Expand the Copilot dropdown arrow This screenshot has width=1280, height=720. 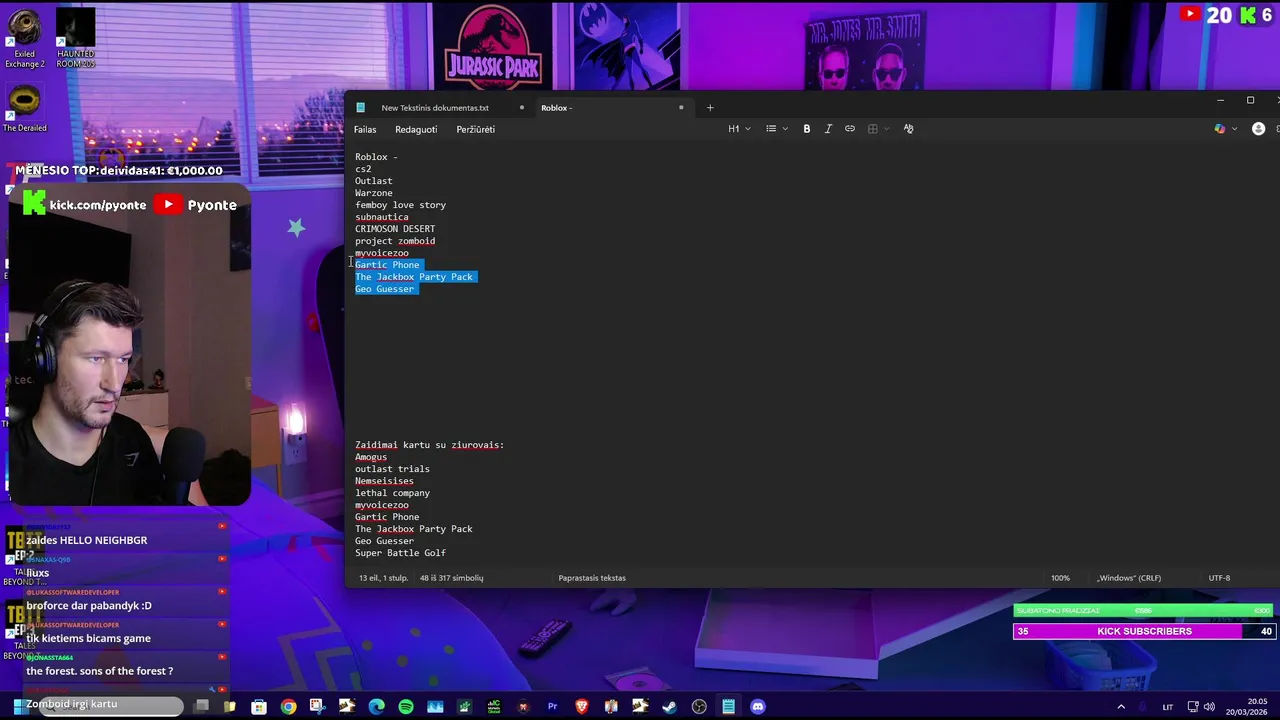[x=1234, y=129]
